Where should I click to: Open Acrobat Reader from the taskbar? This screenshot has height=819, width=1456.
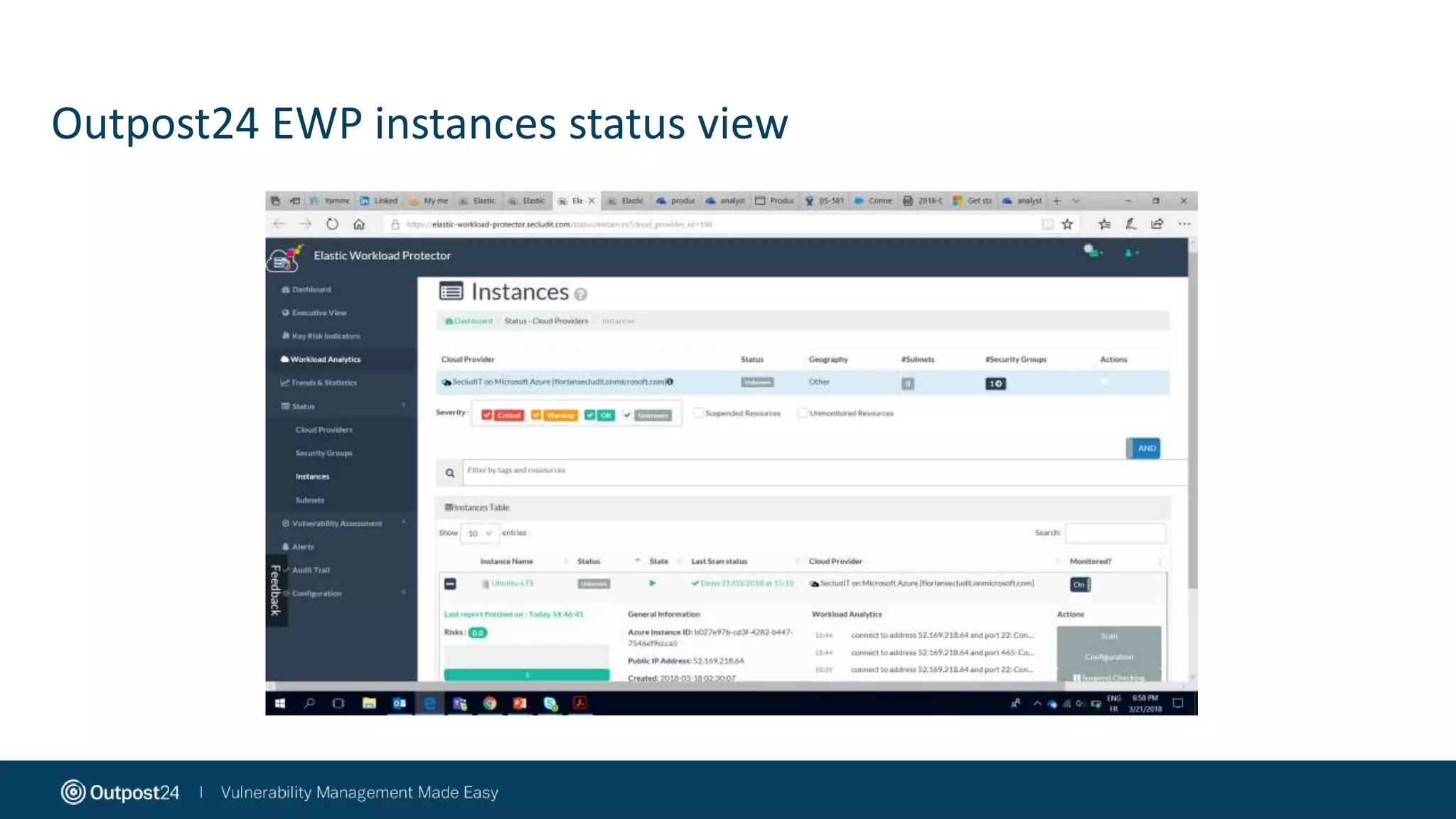click(x=580, y=704)
